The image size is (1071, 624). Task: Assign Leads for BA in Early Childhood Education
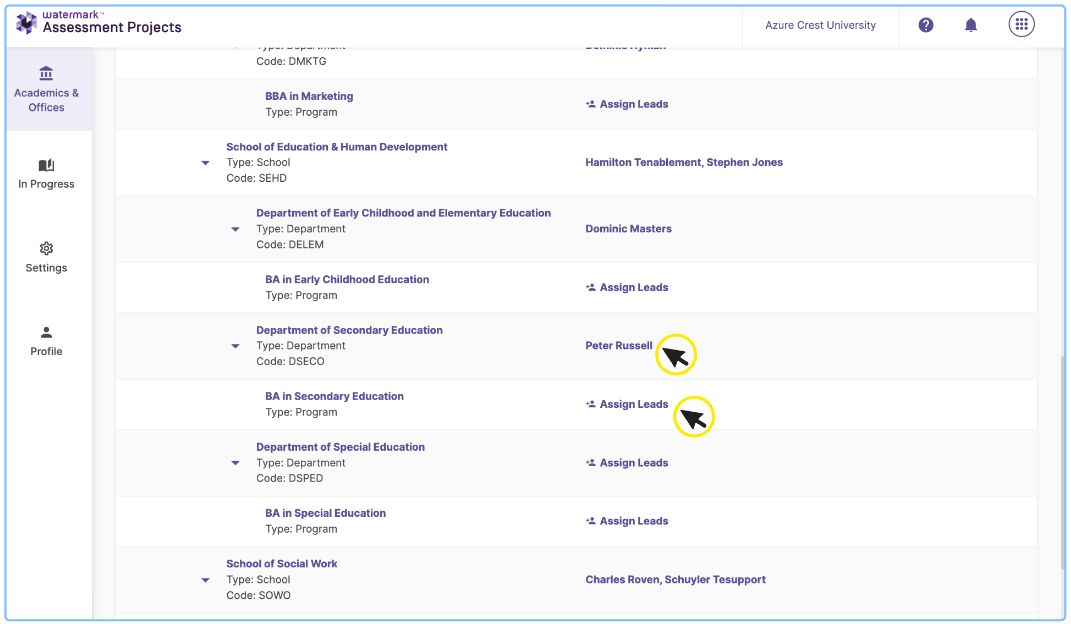[627, 287]
